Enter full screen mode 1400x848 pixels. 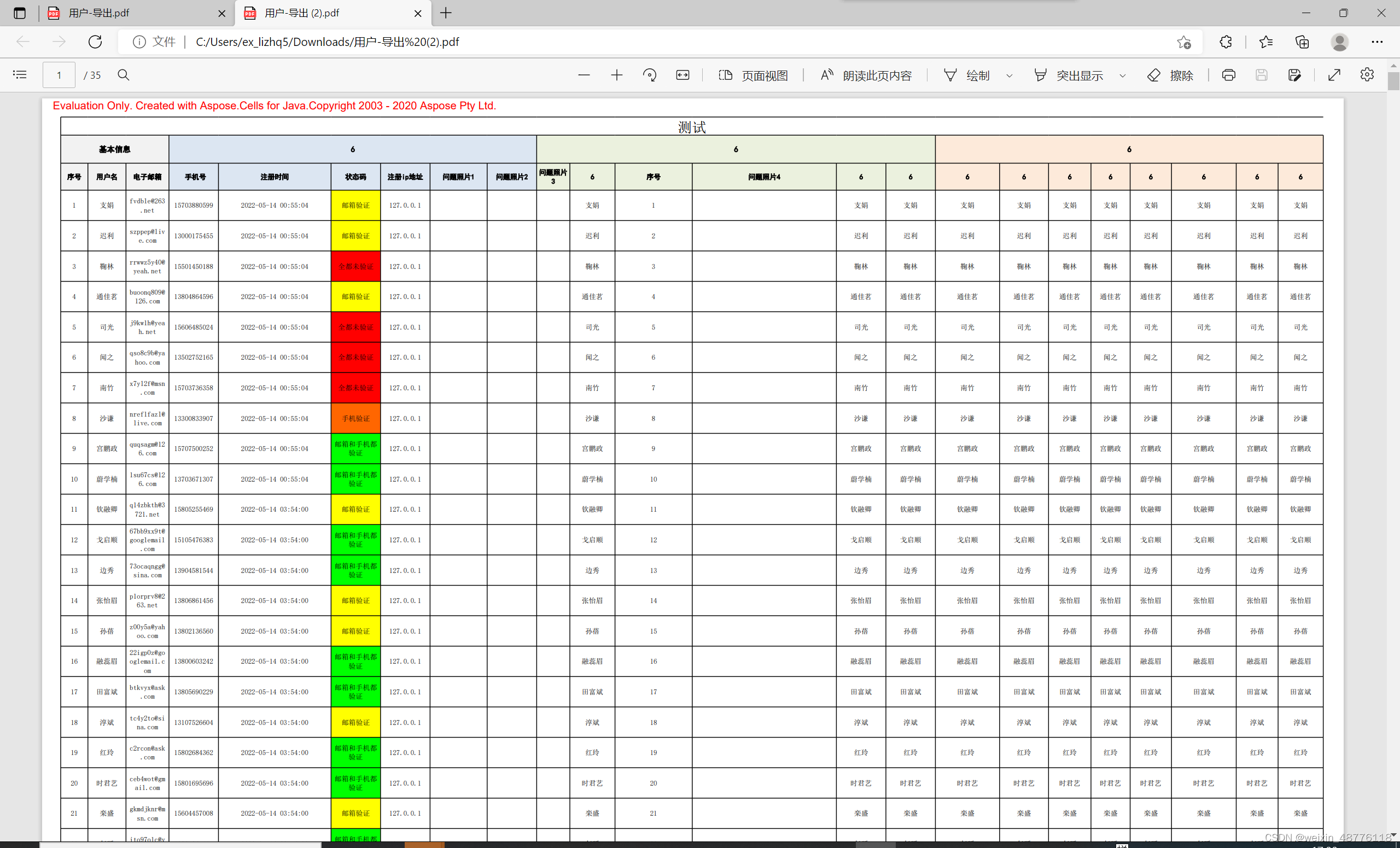click(x=1334, y=75)
